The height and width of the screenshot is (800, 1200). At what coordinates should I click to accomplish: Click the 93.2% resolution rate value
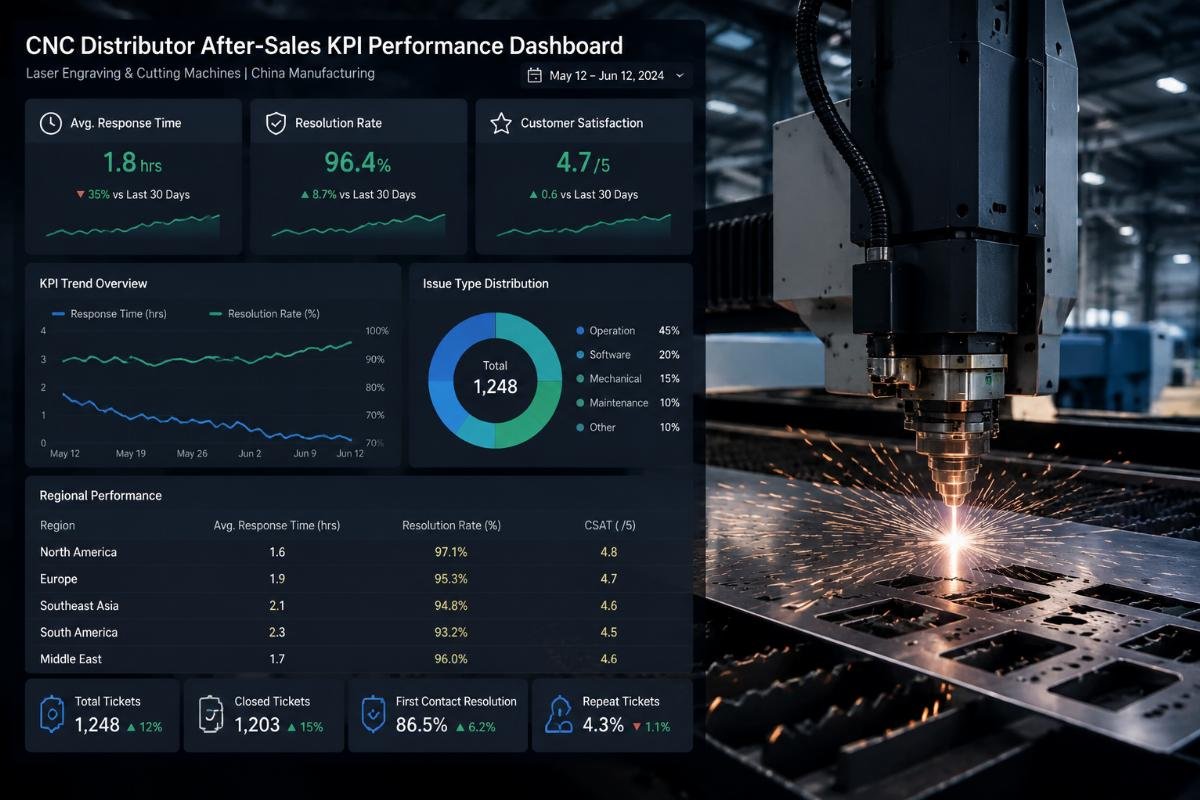coord(451,632)
